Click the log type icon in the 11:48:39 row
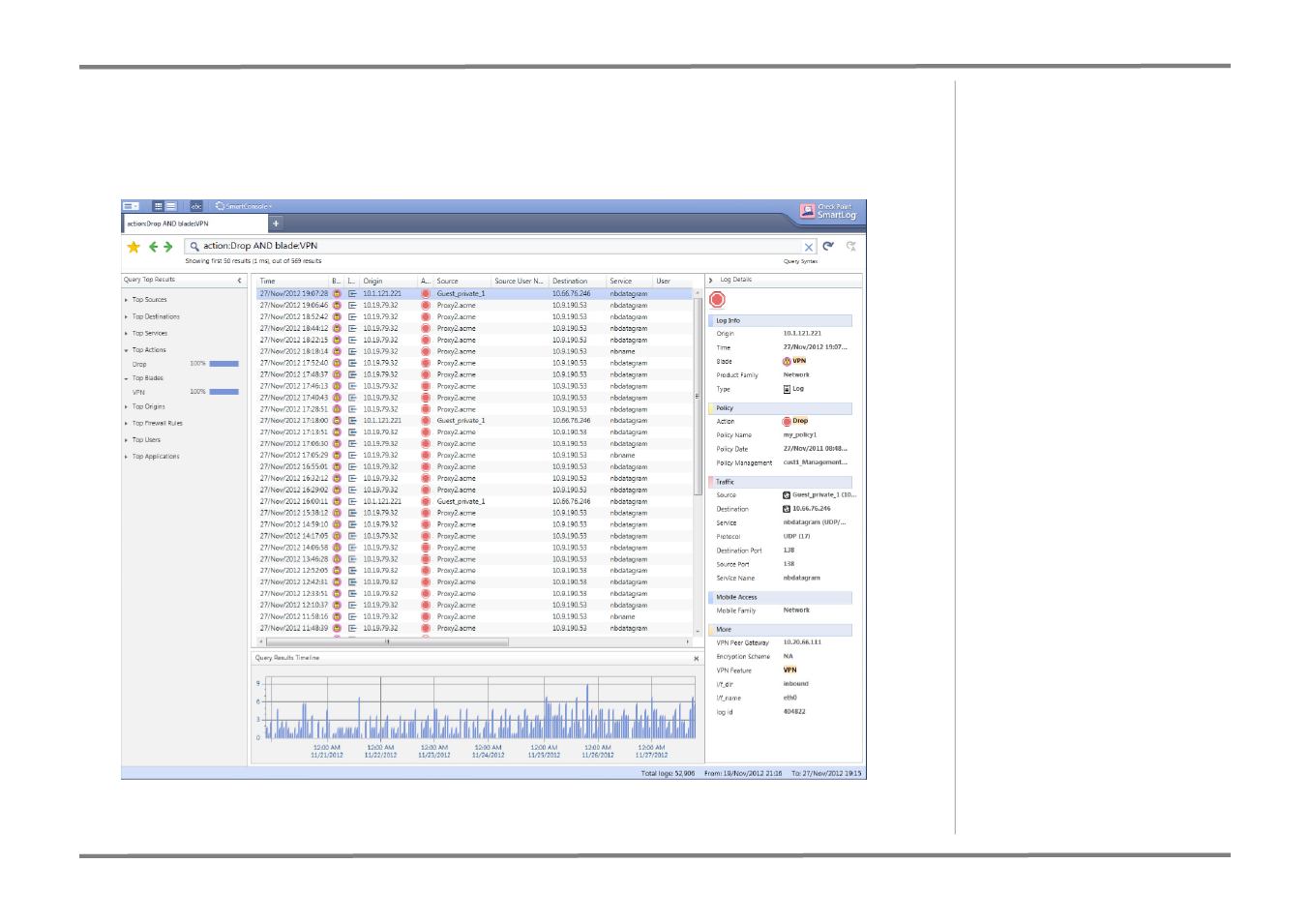The height and width of the screenshot is (924, 1310). pyautogui.click(x=353, y=628)
